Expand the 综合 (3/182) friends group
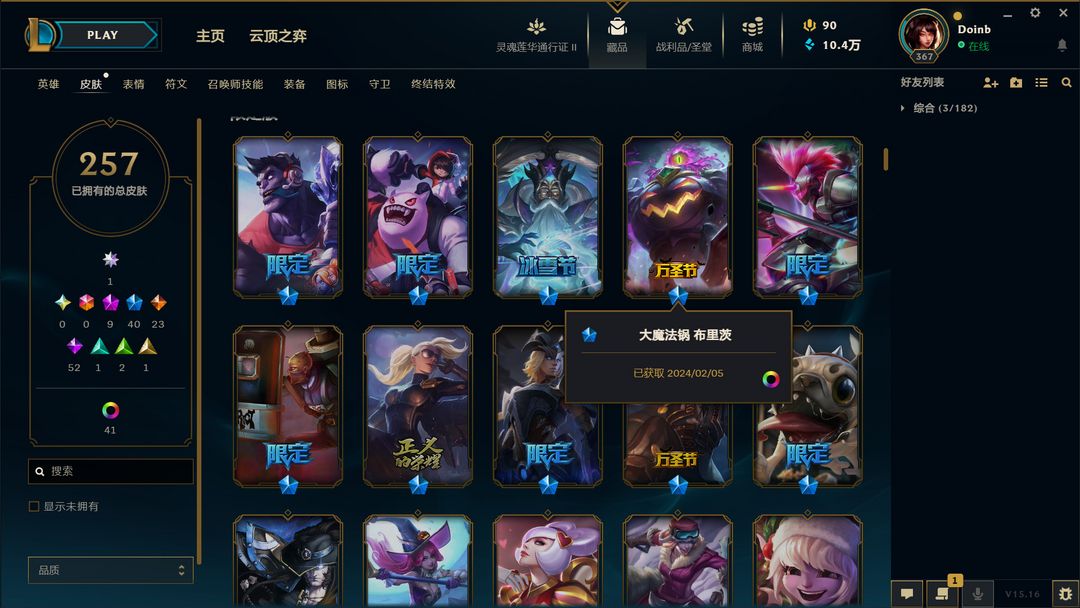Image resolution: width=1080 pixels, height=608 pixels. pos(939,108)
